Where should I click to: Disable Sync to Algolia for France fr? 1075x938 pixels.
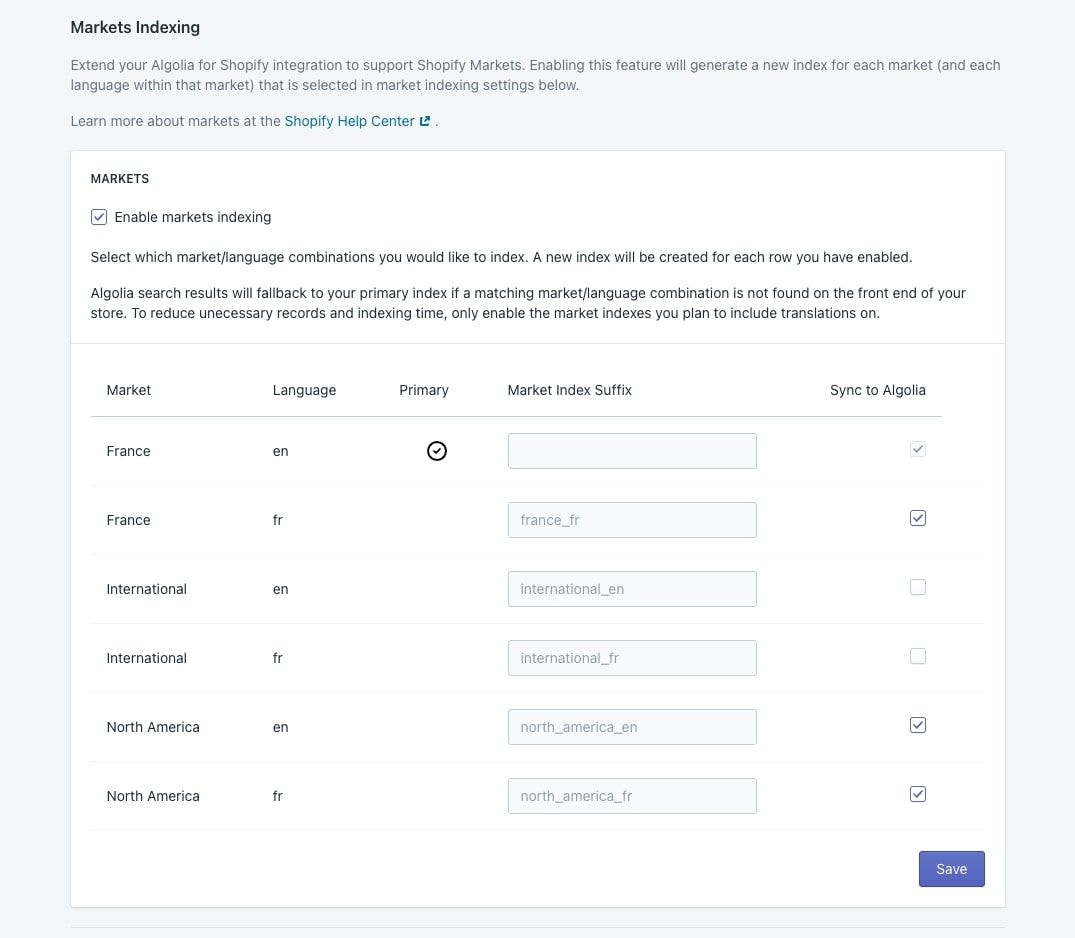[x=917, y=517]
